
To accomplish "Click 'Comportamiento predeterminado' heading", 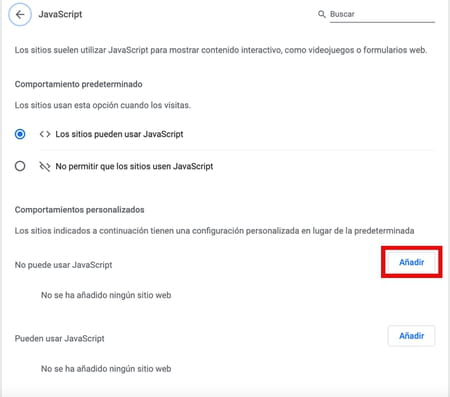I will pos(78,84).
